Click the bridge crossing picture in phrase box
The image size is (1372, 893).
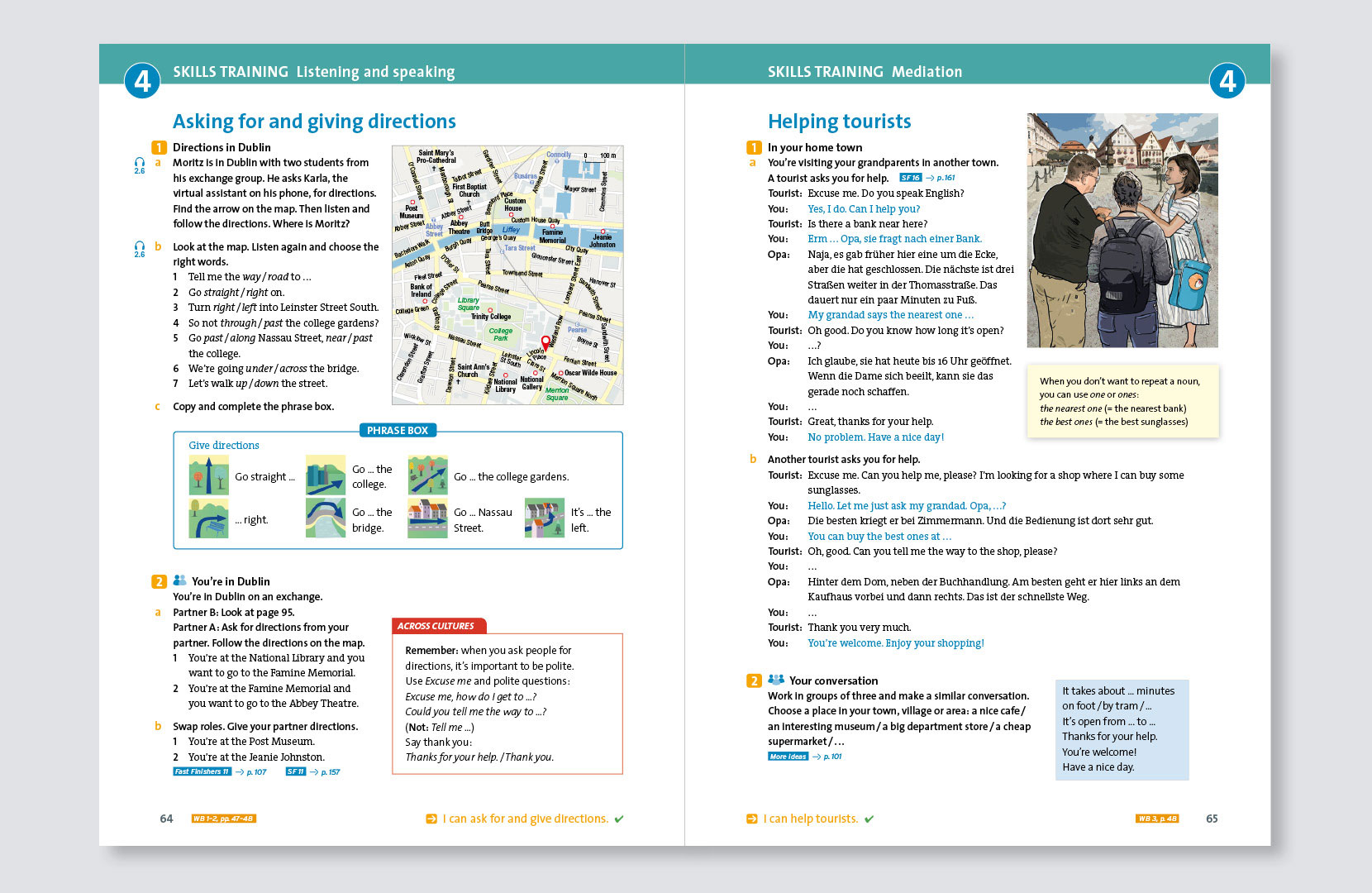pyautogui.click(x=326, y=518)
